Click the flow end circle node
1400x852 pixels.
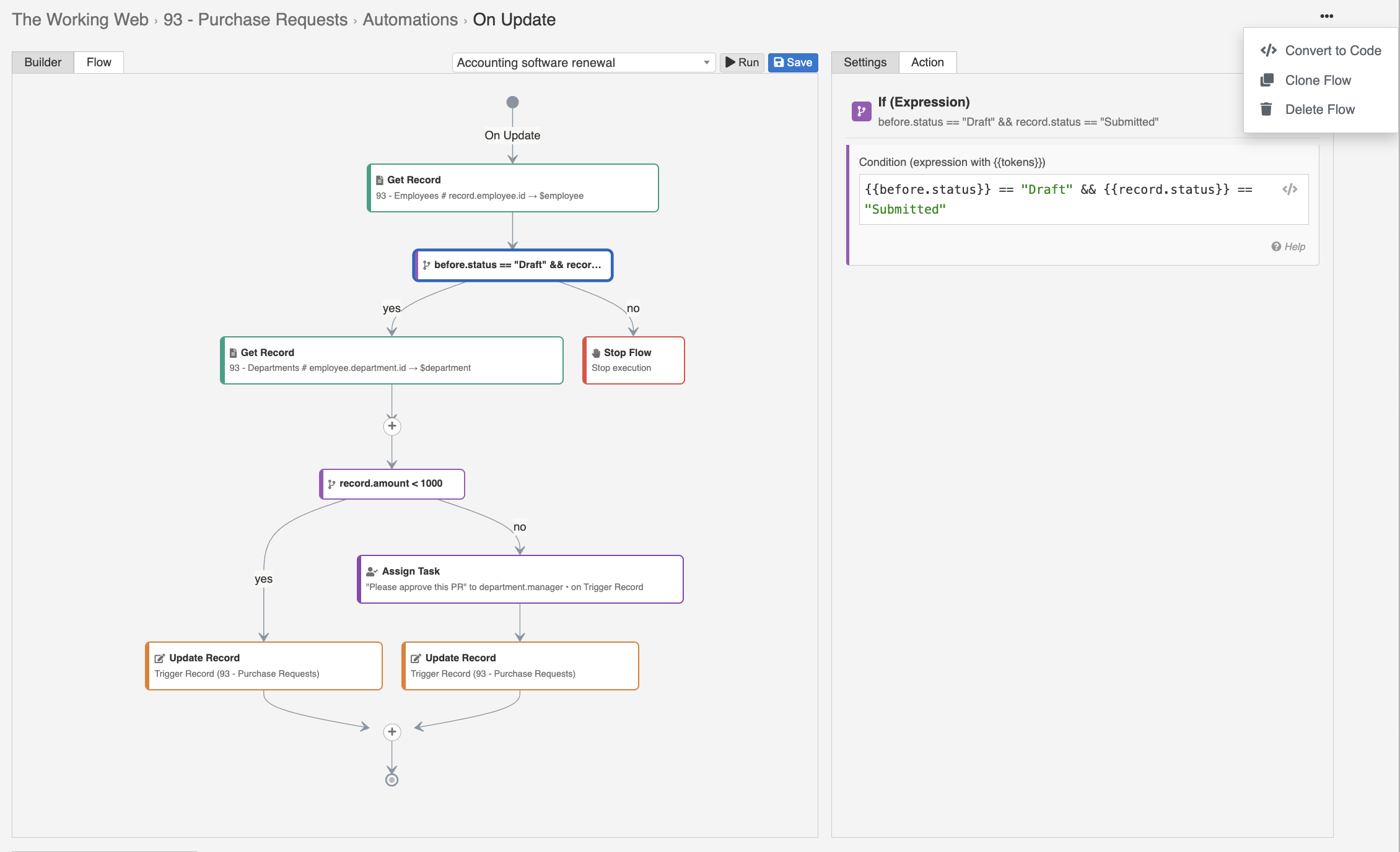[392, 780]
